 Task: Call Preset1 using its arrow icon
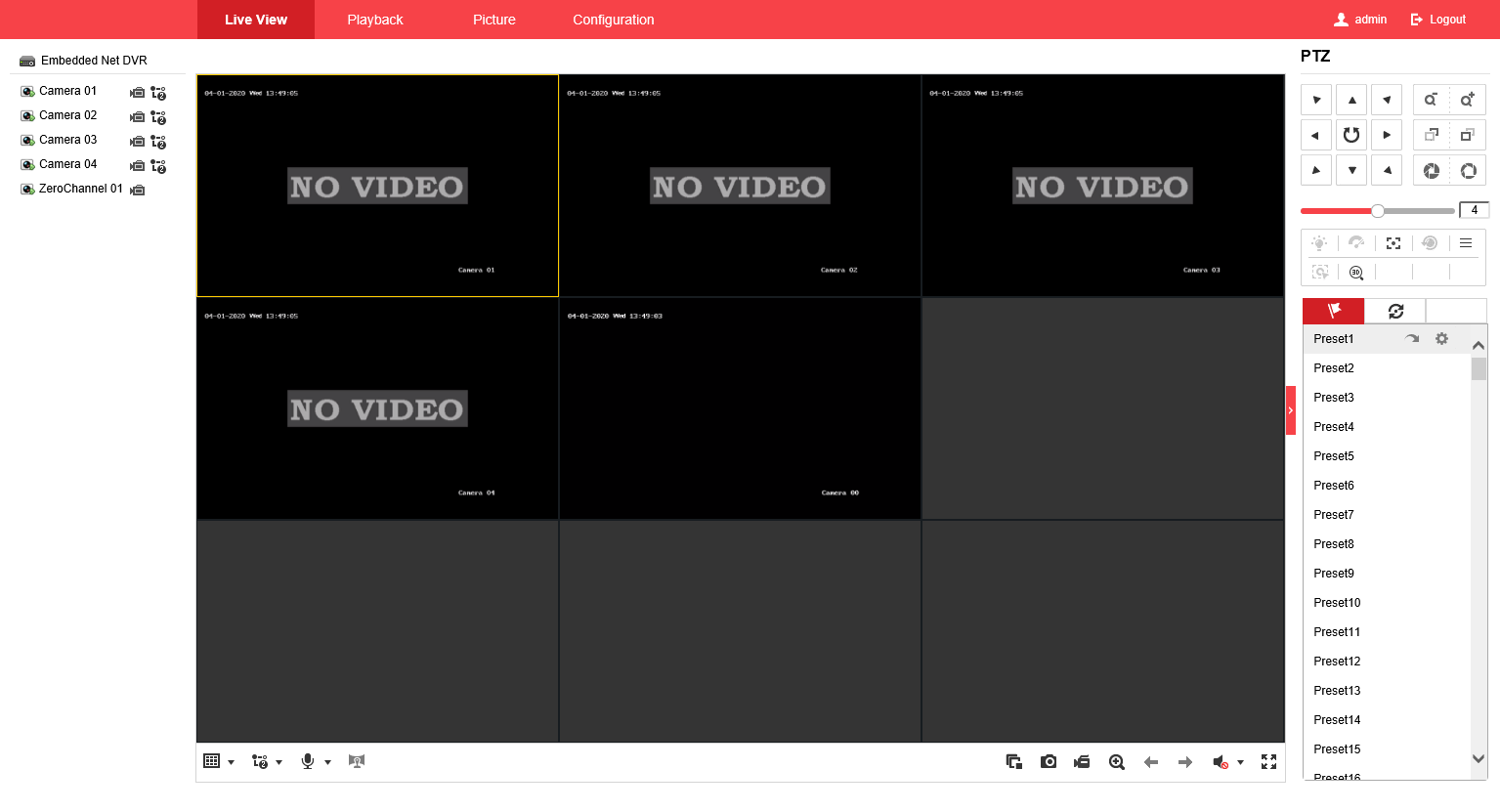(x=1412, y=339)
